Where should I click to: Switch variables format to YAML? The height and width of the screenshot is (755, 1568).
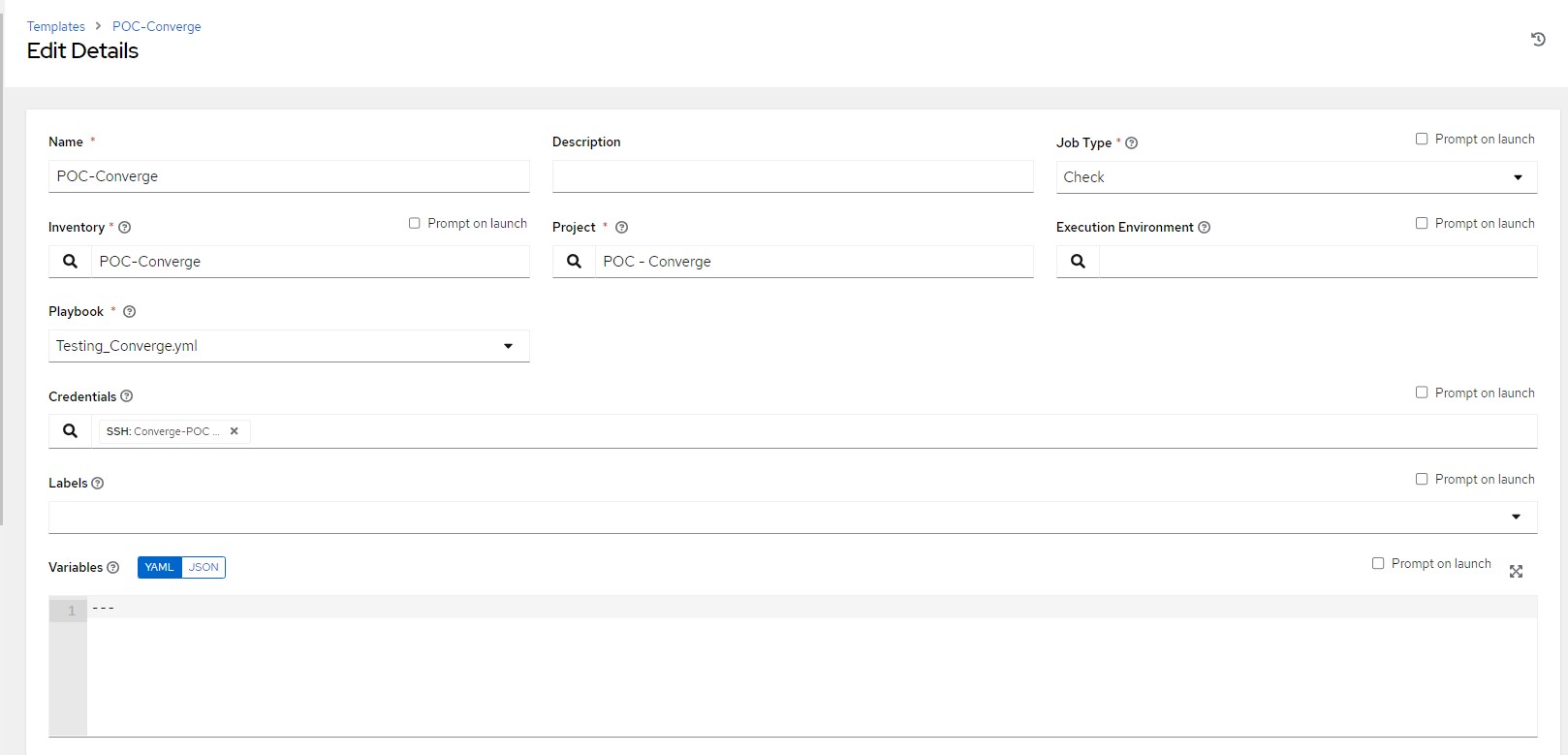click(x=159, y=567)
